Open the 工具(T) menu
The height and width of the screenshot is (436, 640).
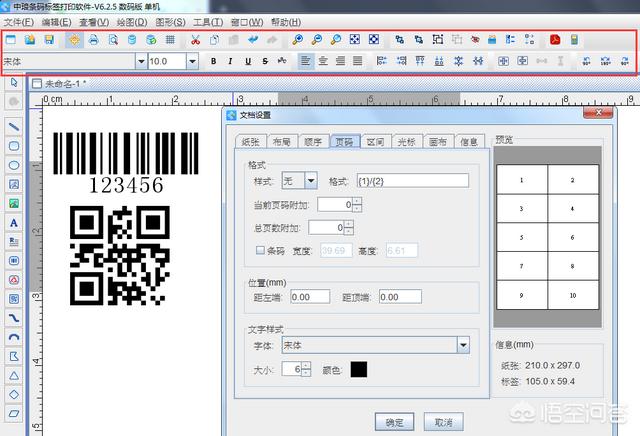coord(208,22)
